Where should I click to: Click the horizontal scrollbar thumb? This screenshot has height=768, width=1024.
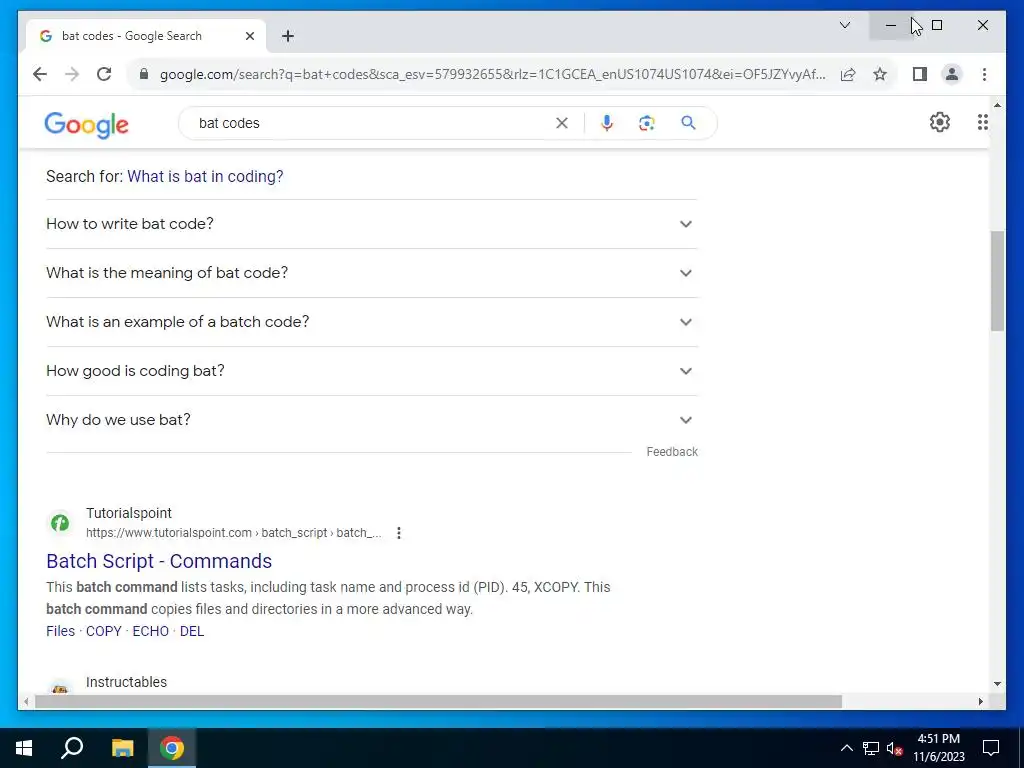[438, 702]
